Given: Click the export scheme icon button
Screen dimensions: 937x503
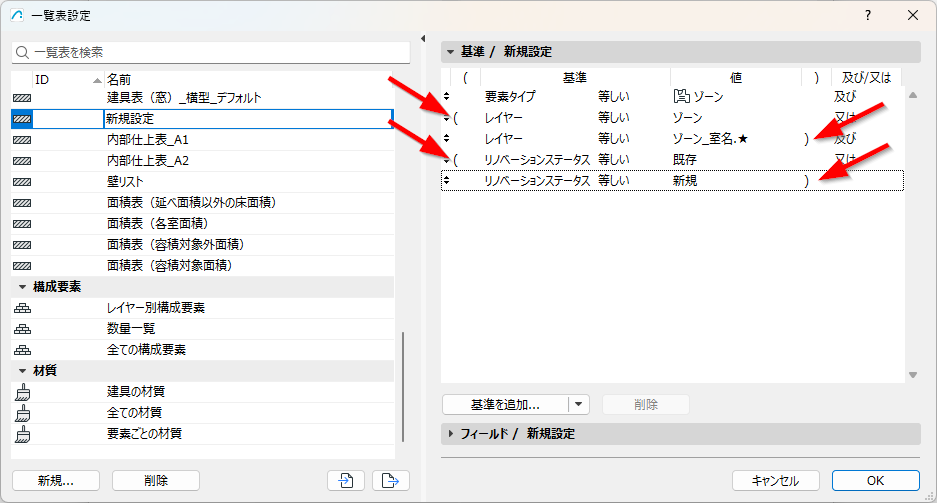Looking at the screenshot, I should click(391, 480).
